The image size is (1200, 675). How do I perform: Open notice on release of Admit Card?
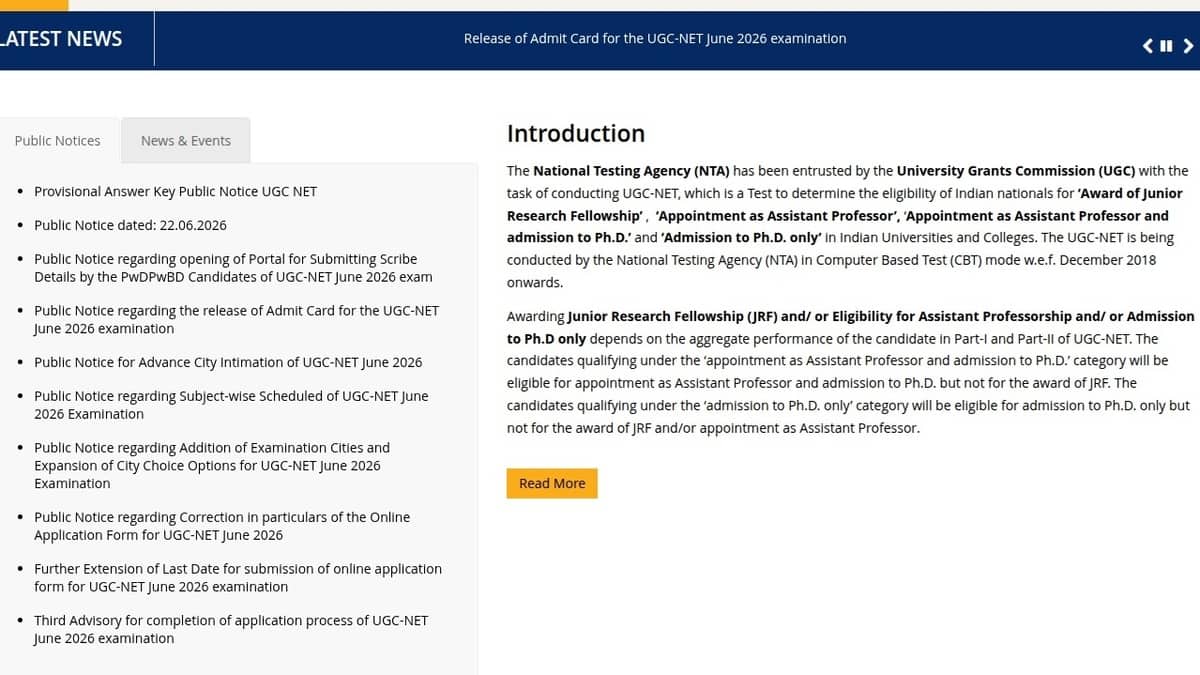point(236,319)
